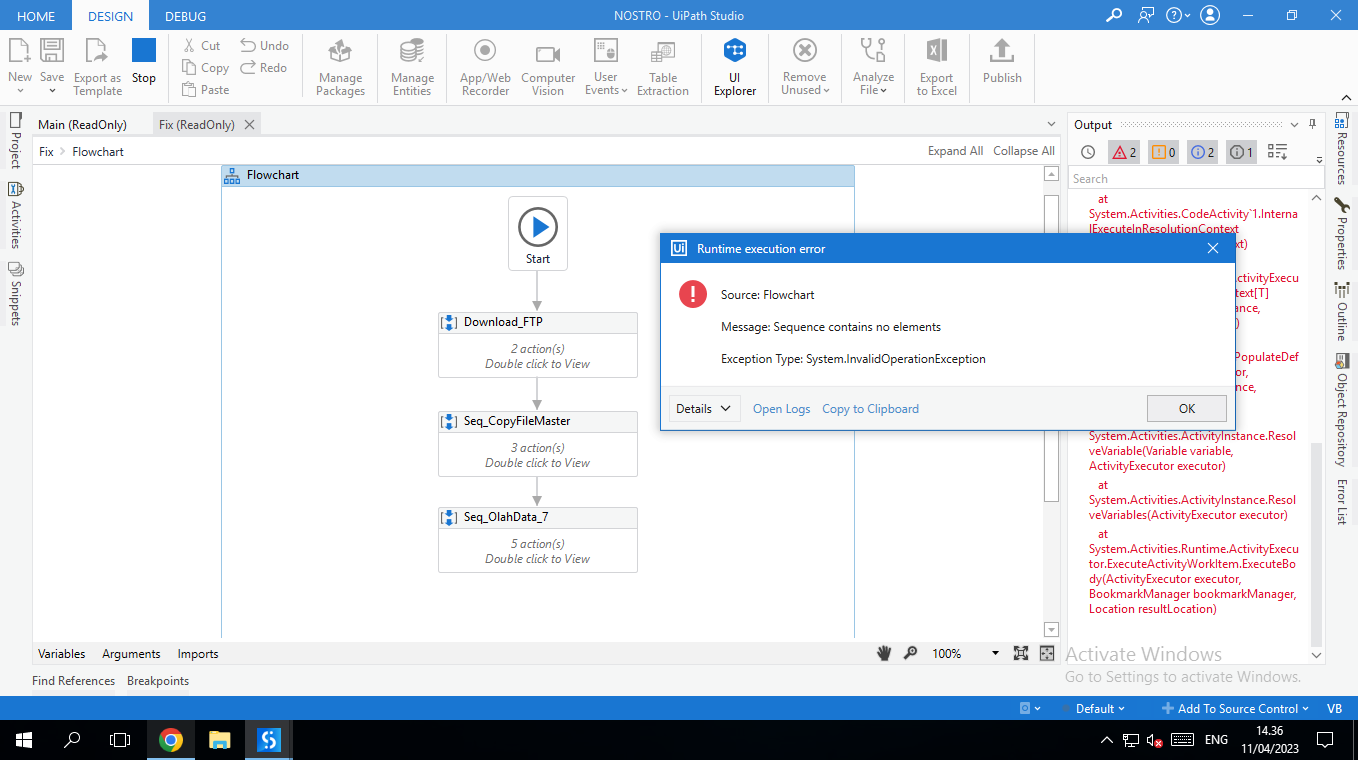Click the zoom magnifier icon in designer
Viewport: 1358px width, 760px height.
point(910,653)
